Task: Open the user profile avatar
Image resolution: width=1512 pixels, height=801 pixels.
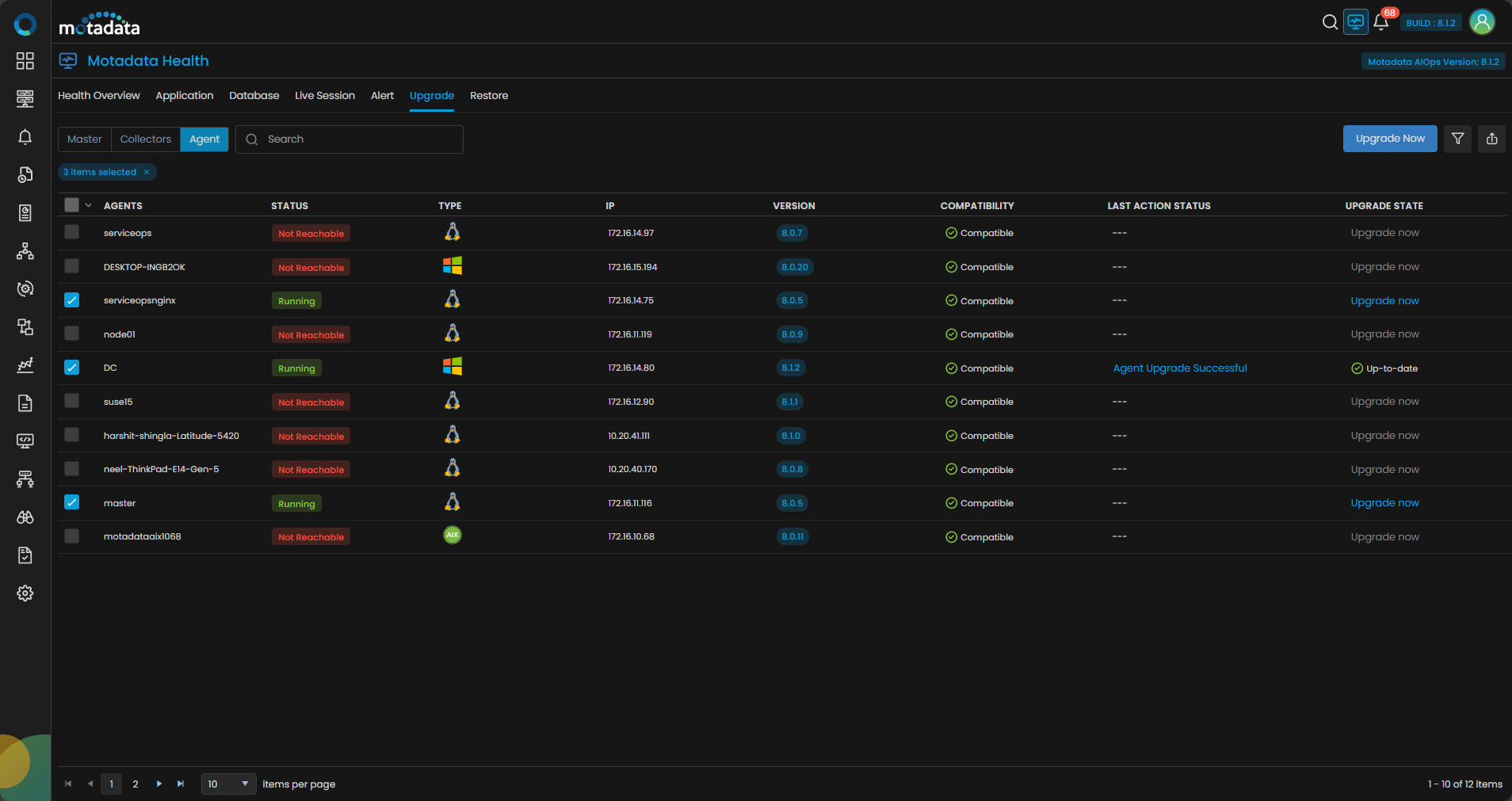Action: pos(1482,22)
